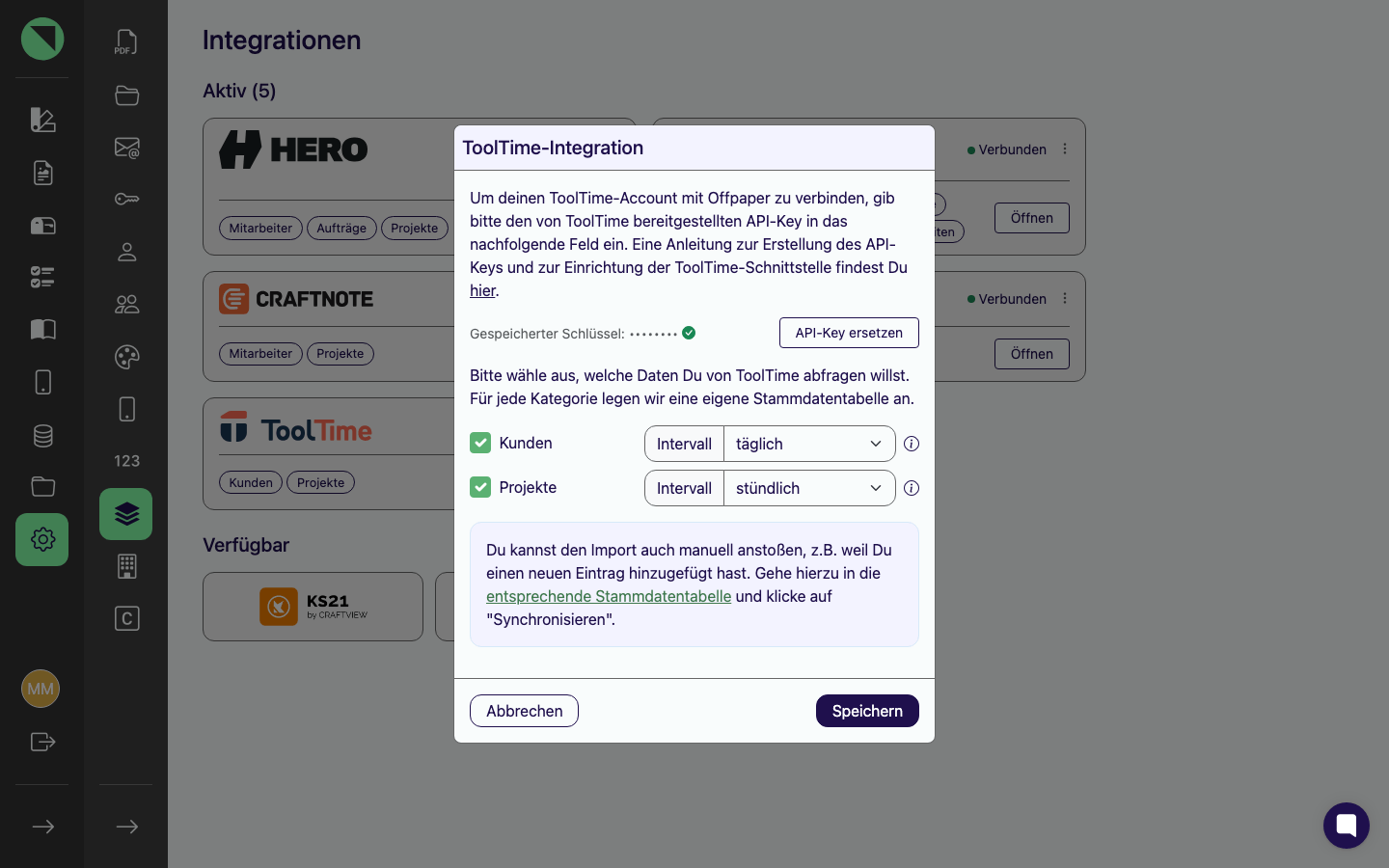This screenshot has height=868, width=1389.
Task: Open the key icon in submenu
Action: tap(126, 199)
